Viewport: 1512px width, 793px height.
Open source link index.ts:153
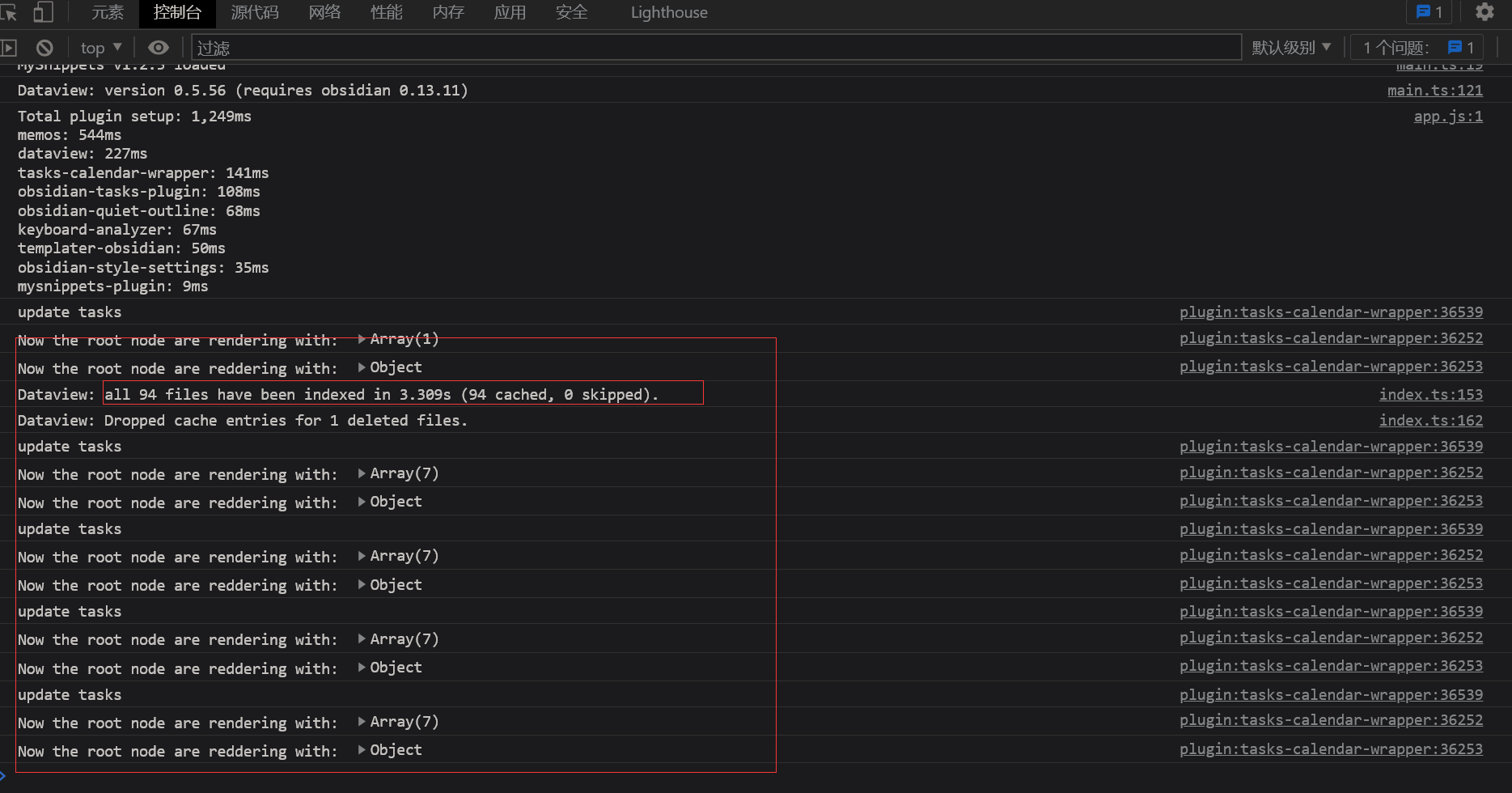pyautogui.click(x=1431, y=395)
